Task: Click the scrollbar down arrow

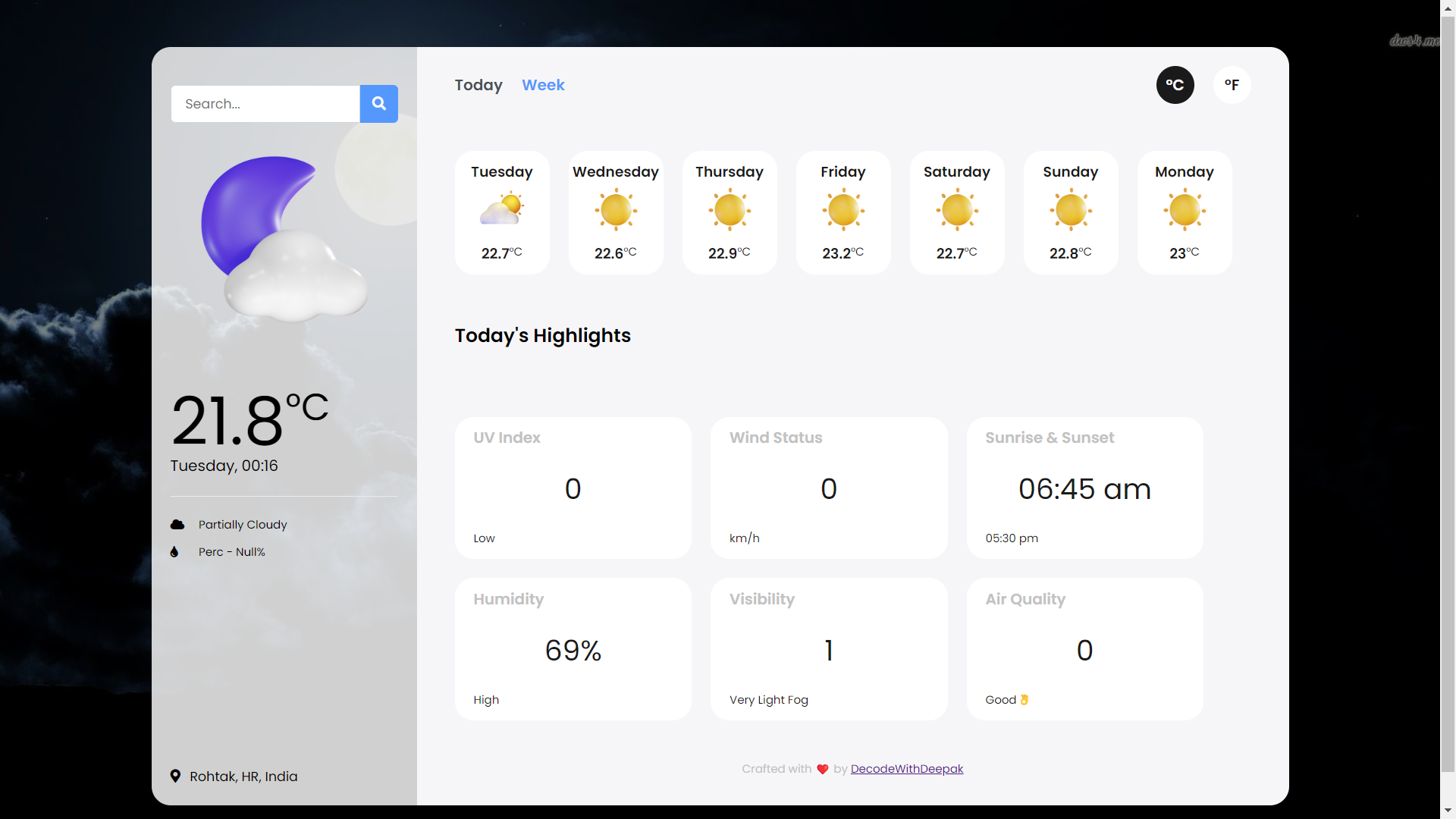Action: (1448, 811)
